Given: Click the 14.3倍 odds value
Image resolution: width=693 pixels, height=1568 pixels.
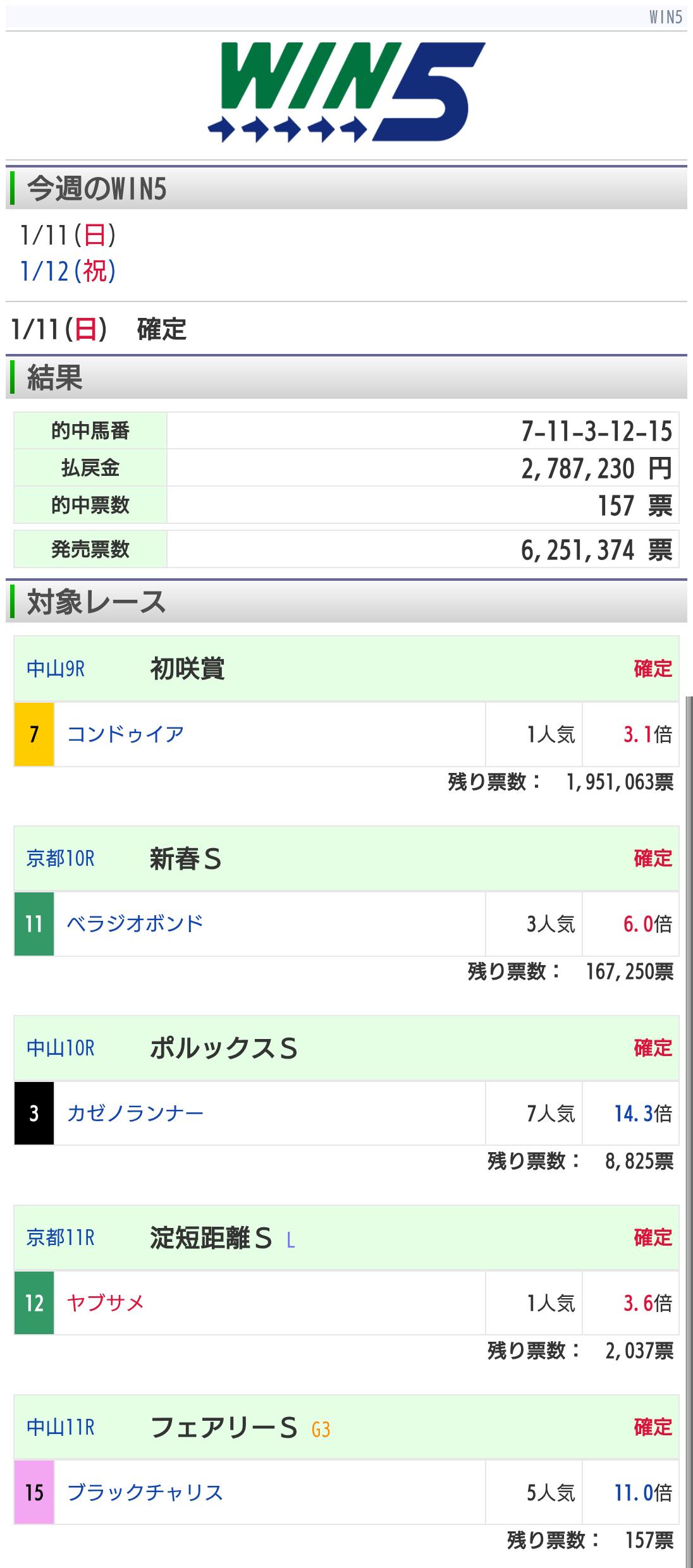Looking at the screenshot, I should tap(634, 1113).
